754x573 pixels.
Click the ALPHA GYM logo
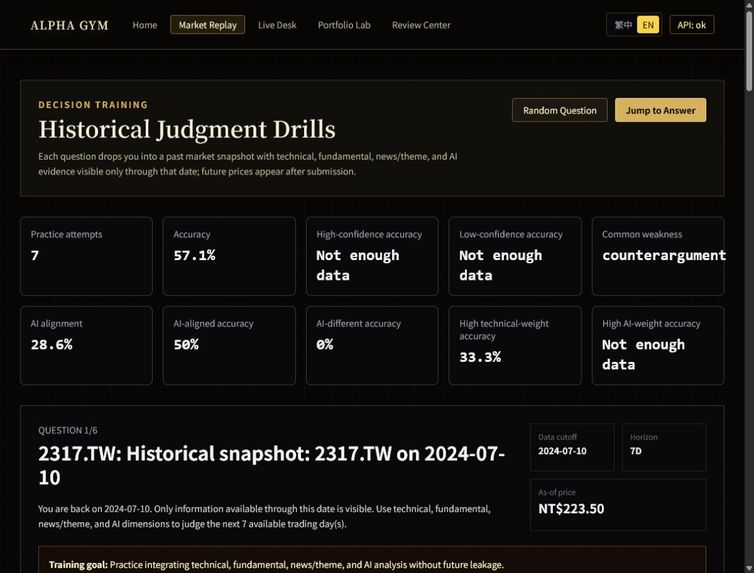click(69, 25)
